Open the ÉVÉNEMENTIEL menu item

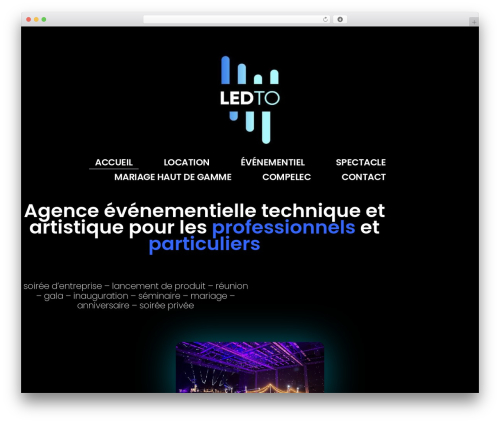pyautogui.click(x=273, y=162)
